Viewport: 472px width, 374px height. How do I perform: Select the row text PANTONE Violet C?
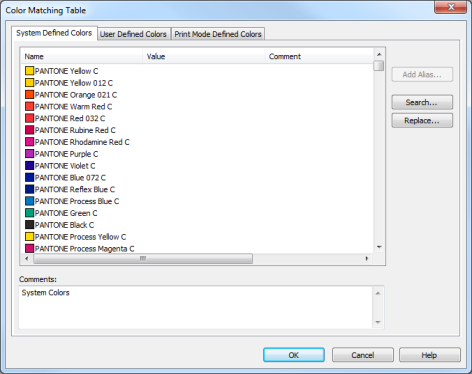pos(65,166)
